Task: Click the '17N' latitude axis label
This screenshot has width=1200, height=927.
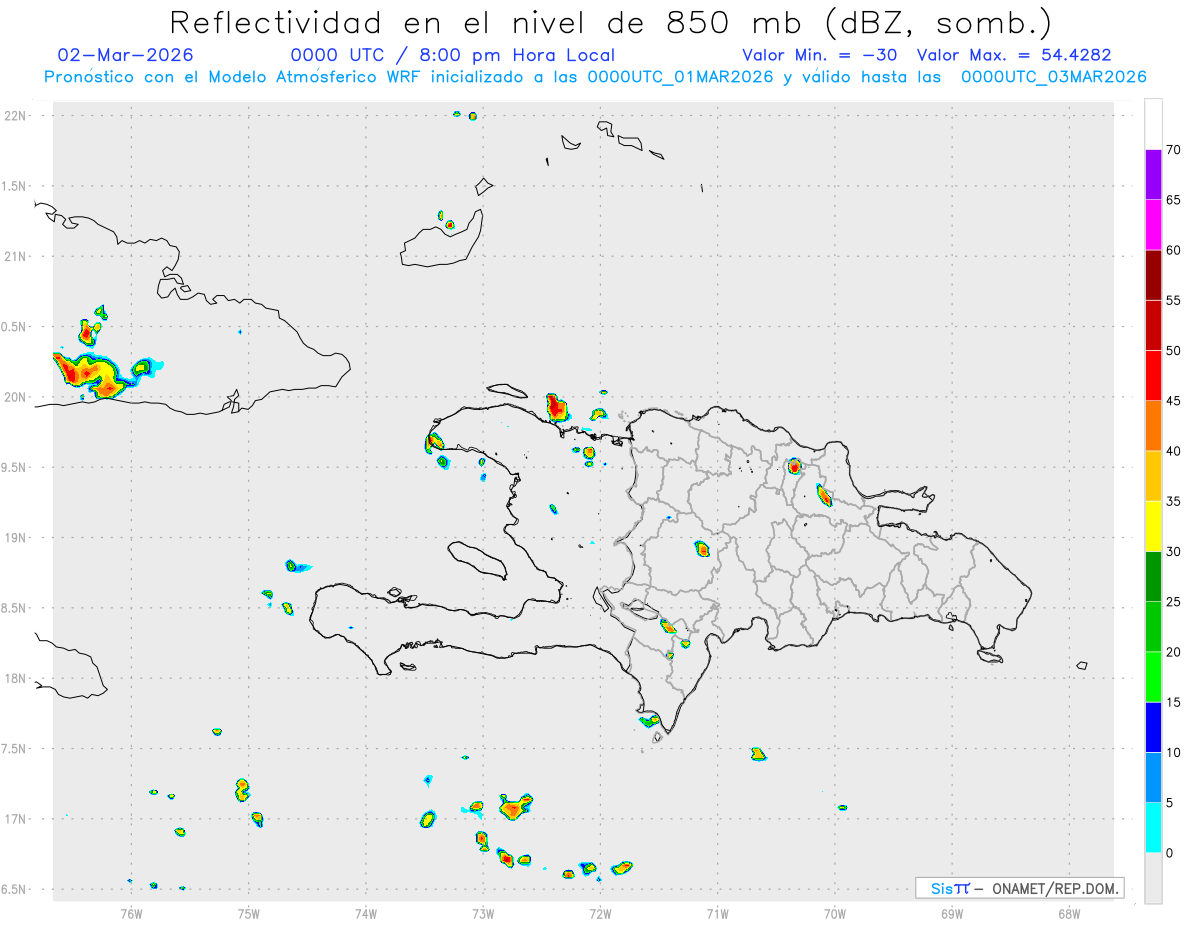Action: point(16,819)
